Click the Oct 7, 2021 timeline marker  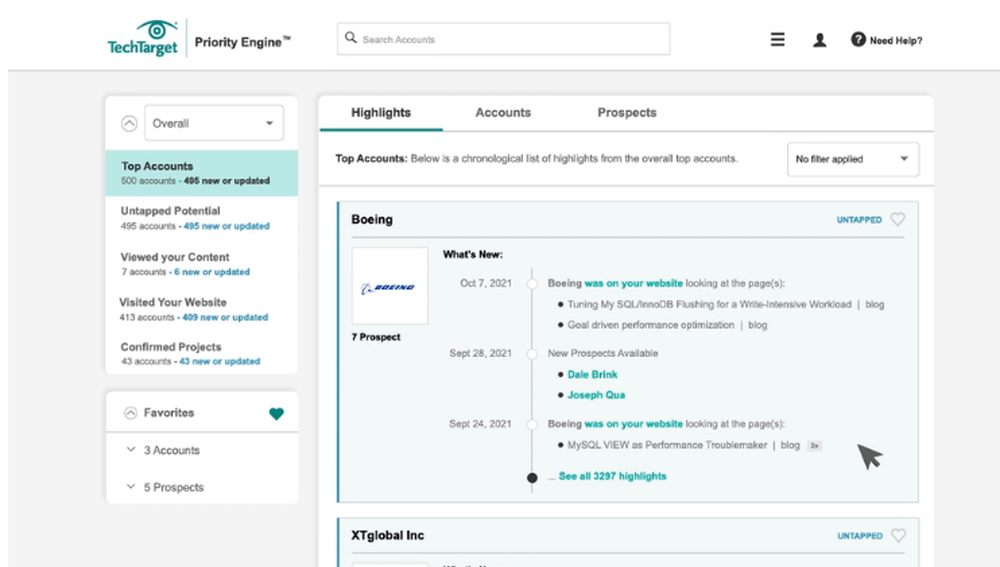[532, 284]
